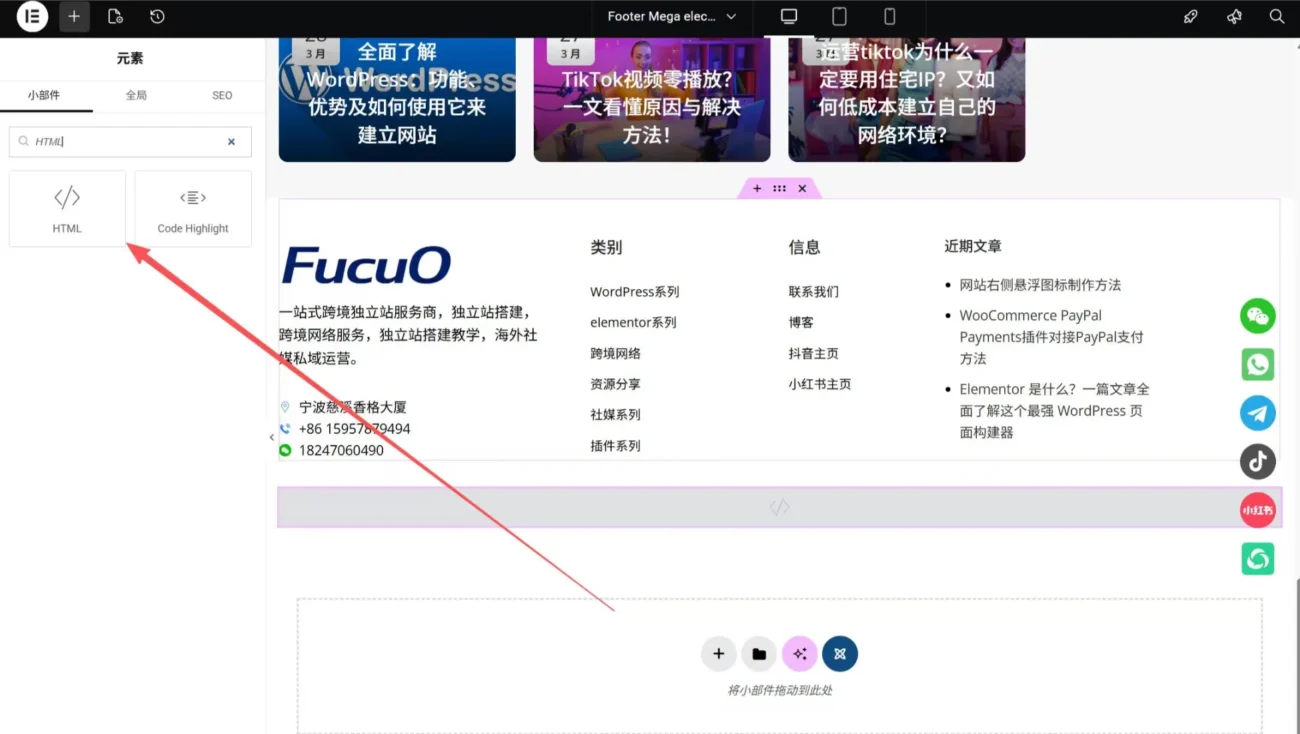
Task: Open the Elementor hamburger menu
Action: (x=30, y=16)
